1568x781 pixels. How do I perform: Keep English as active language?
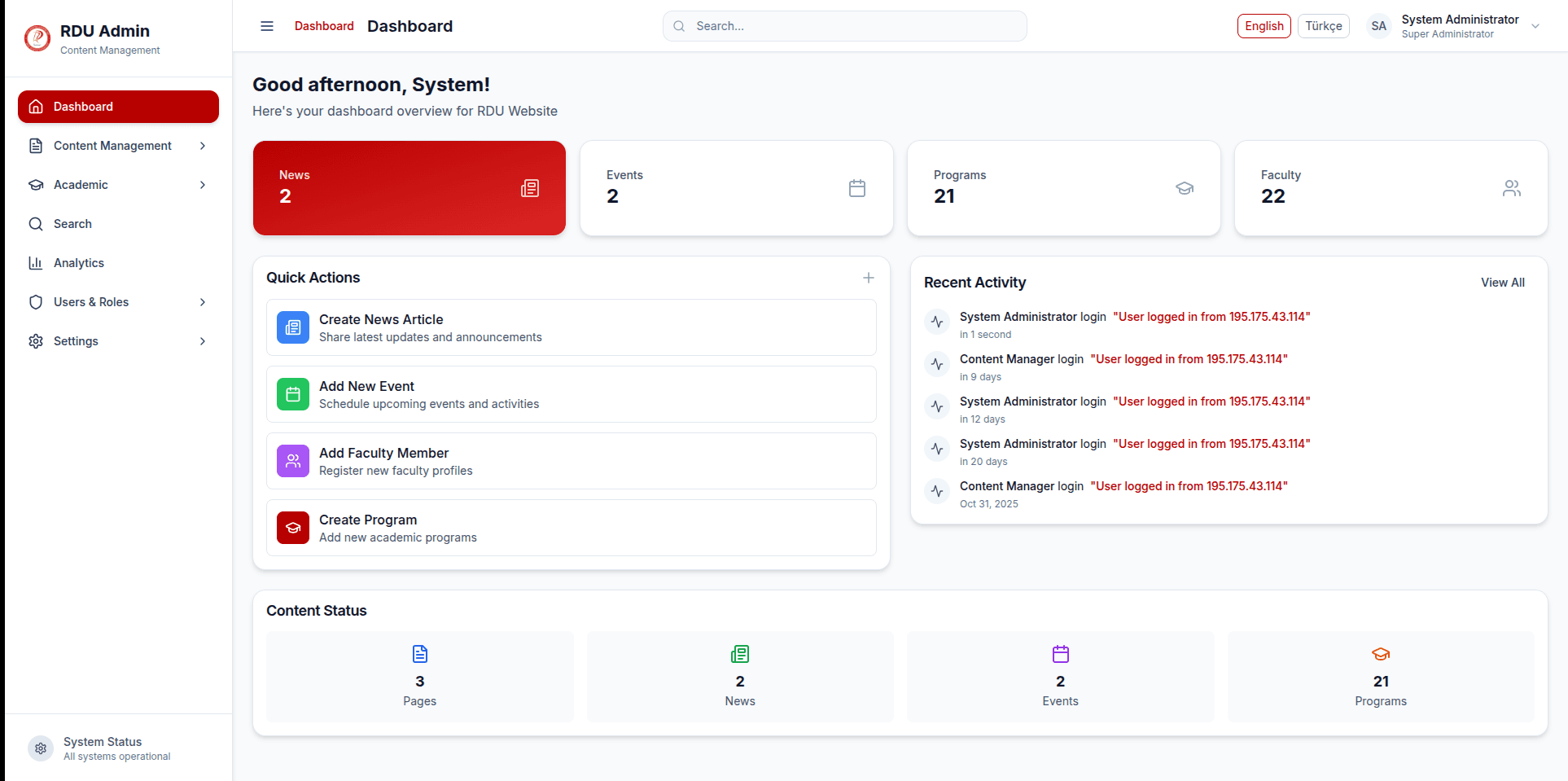pyautogui.click(x=1264, y=25)
